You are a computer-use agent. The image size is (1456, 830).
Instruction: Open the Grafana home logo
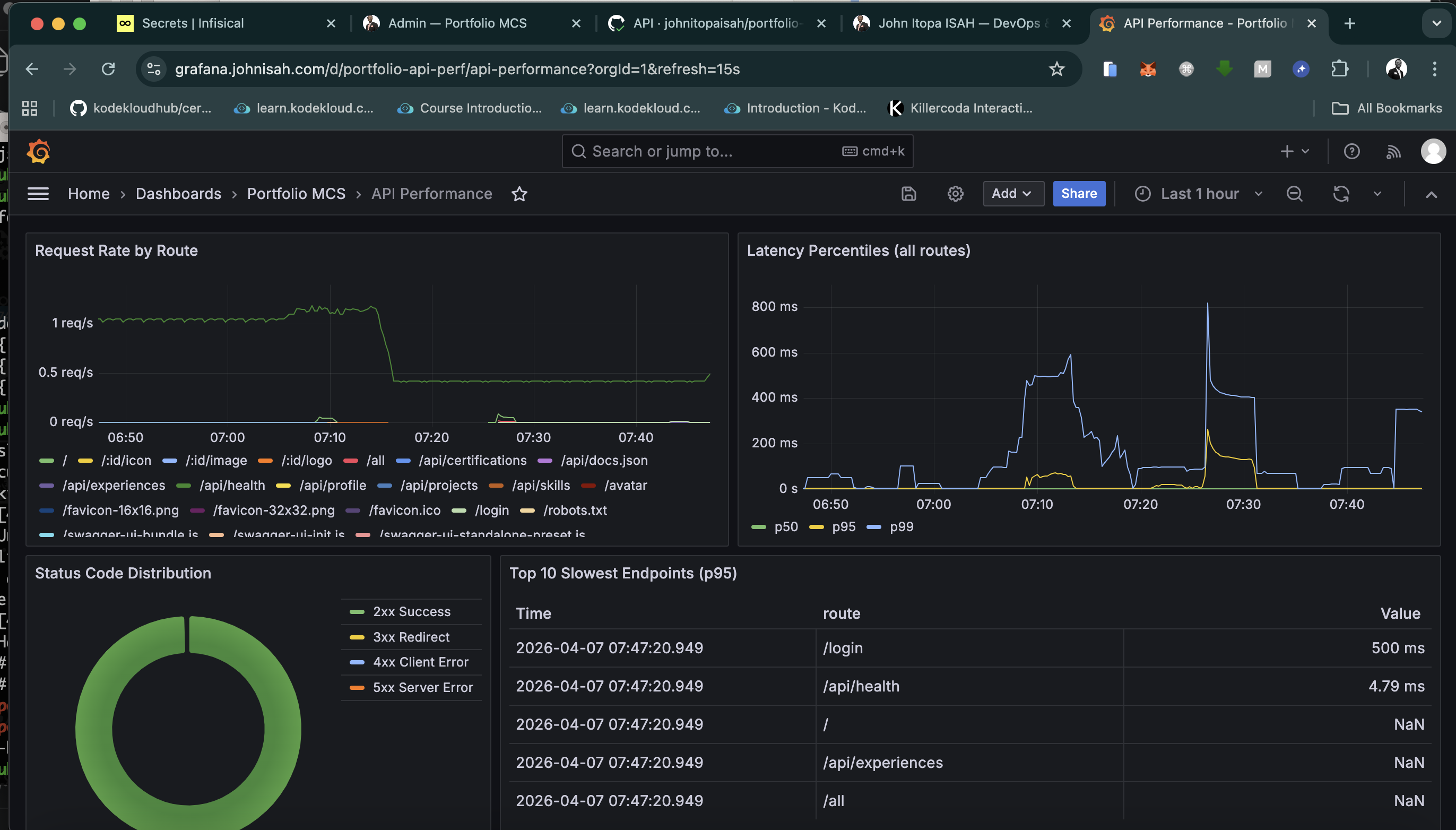[x=38, y=151]
